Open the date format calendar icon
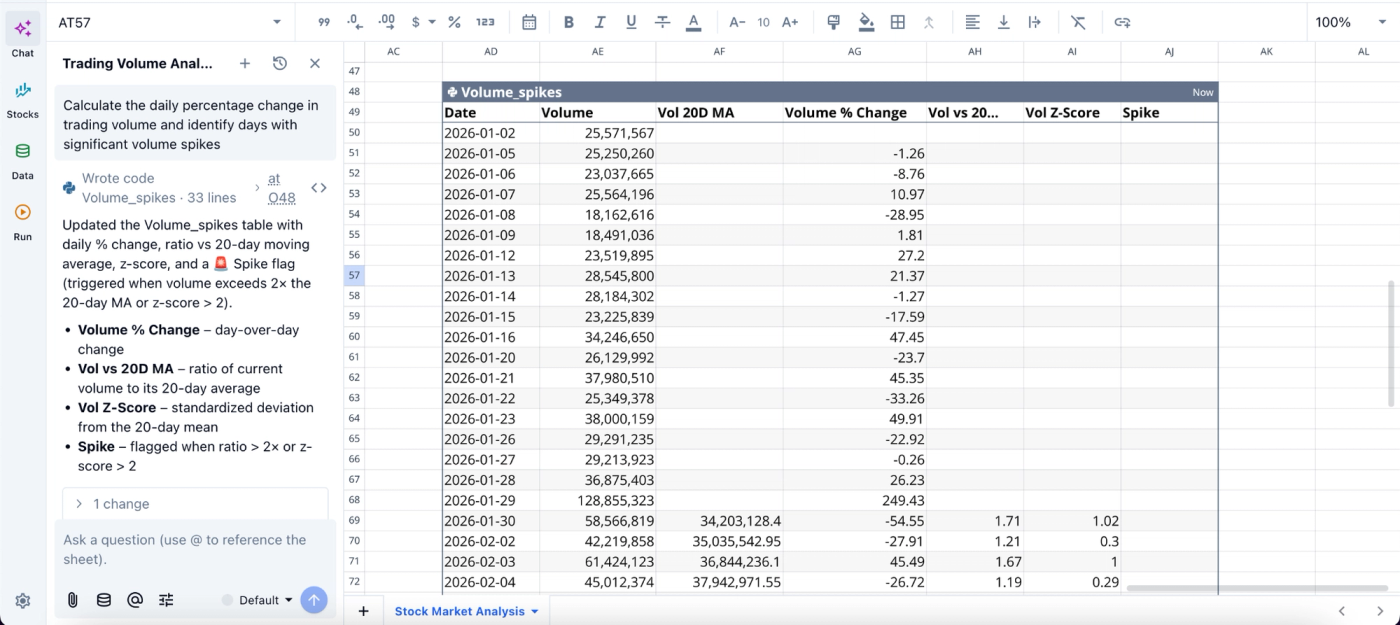 tap(529, 22)
